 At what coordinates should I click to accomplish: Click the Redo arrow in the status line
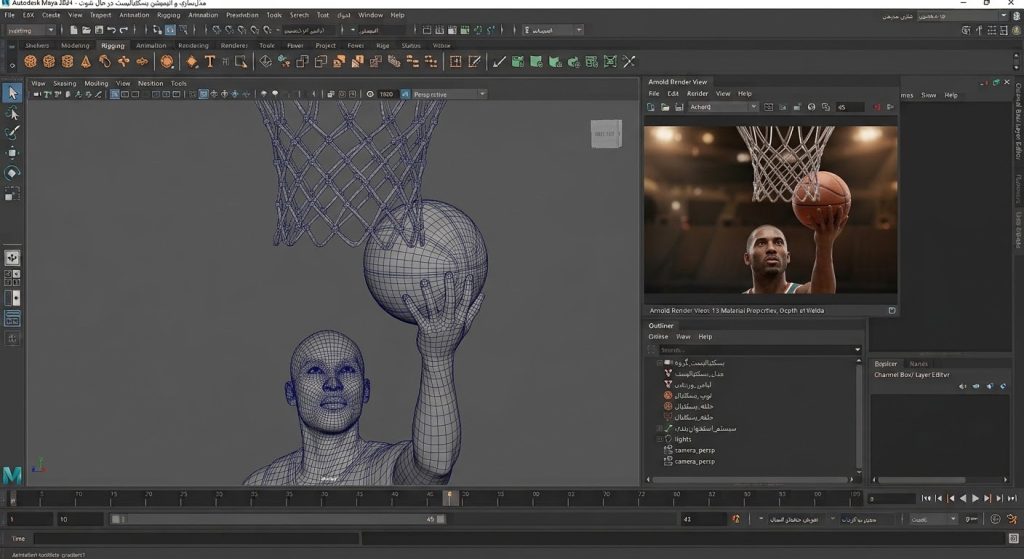[x=123, y=30]
